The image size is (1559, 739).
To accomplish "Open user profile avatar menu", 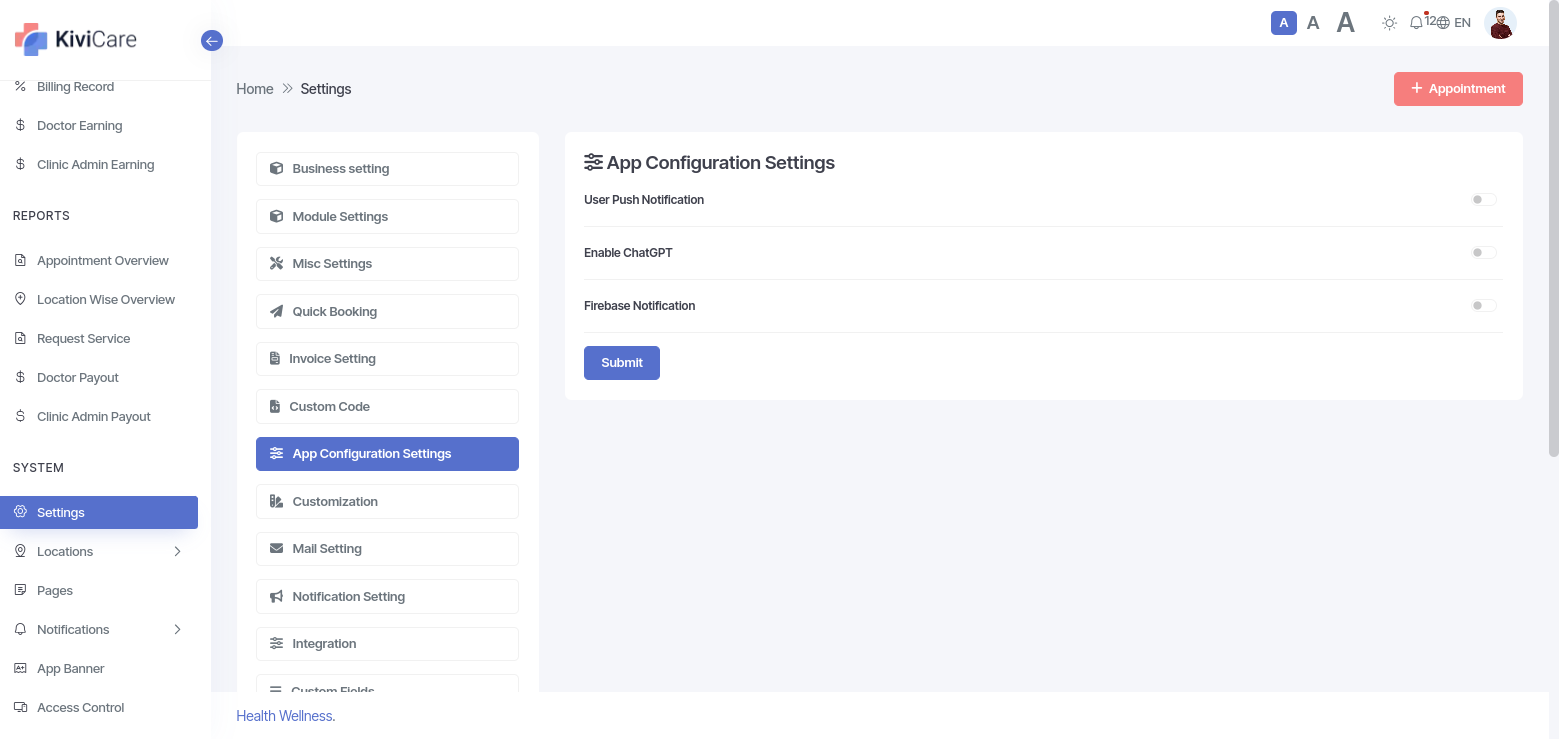I will click(1500, 23).
